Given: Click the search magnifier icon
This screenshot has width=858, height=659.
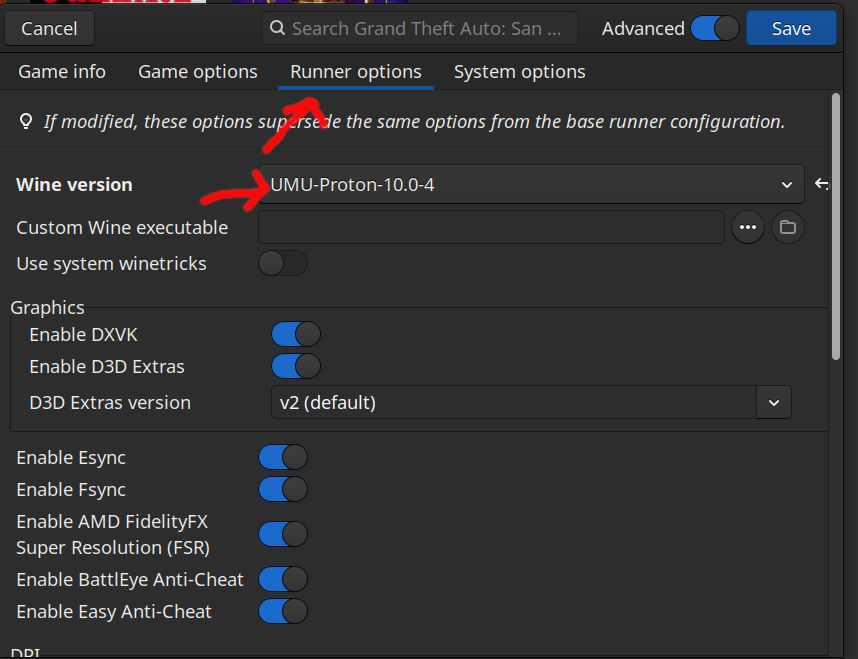Looking at the screenshot, I should point(277,27).
